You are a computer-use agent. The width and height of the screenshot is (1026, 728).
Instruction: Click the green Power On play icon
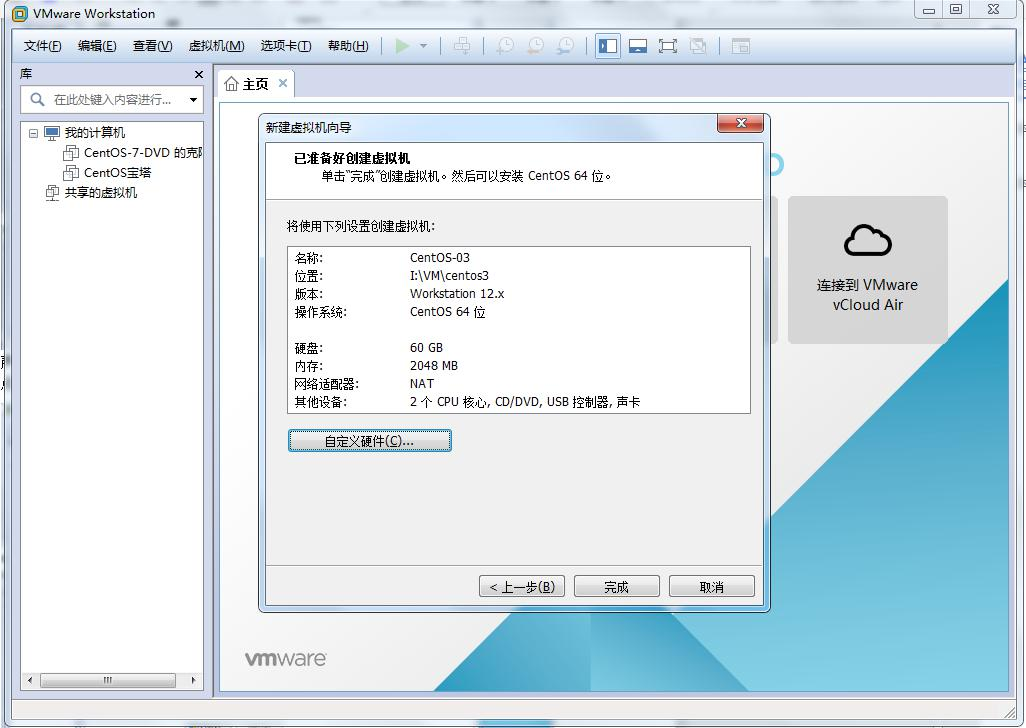coord(402,46)
